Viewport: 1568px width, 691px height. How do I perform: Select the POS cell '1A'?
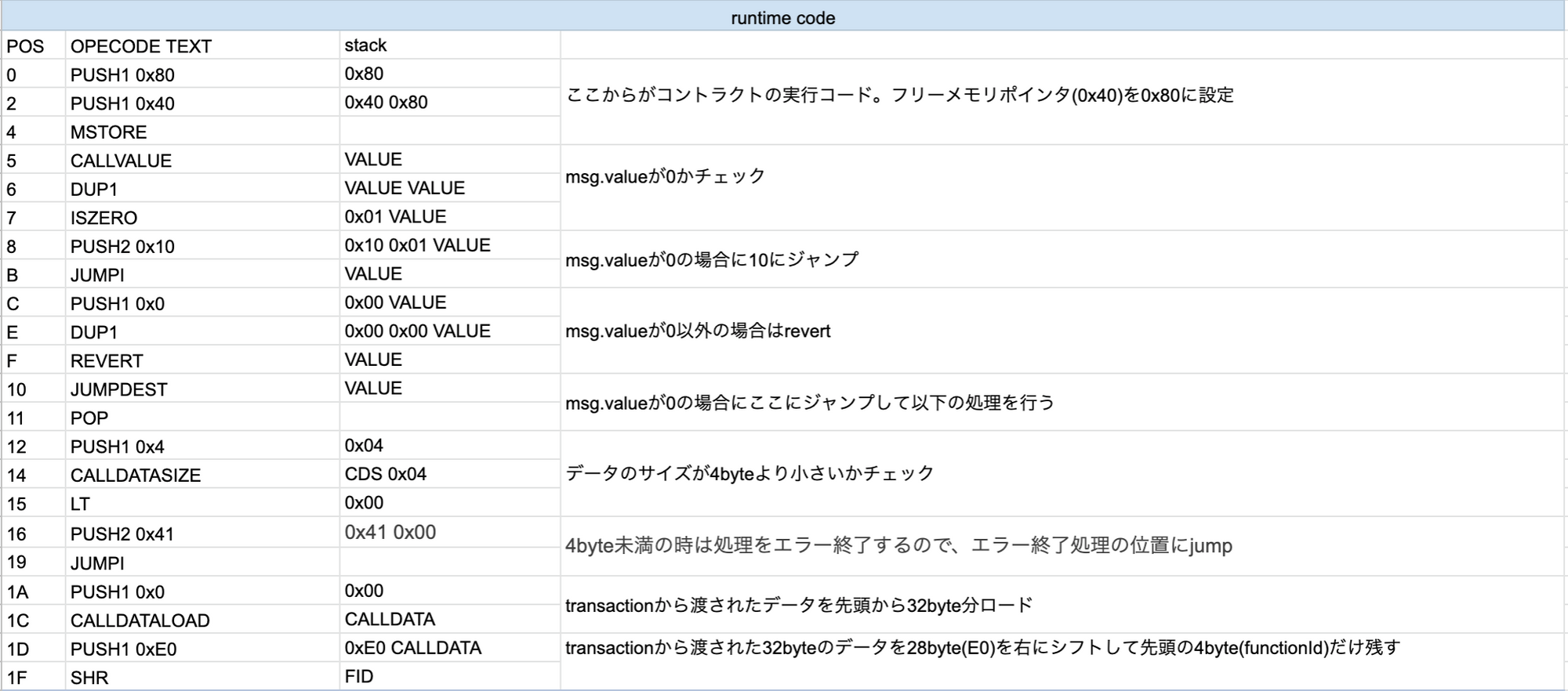coord(34,592)
